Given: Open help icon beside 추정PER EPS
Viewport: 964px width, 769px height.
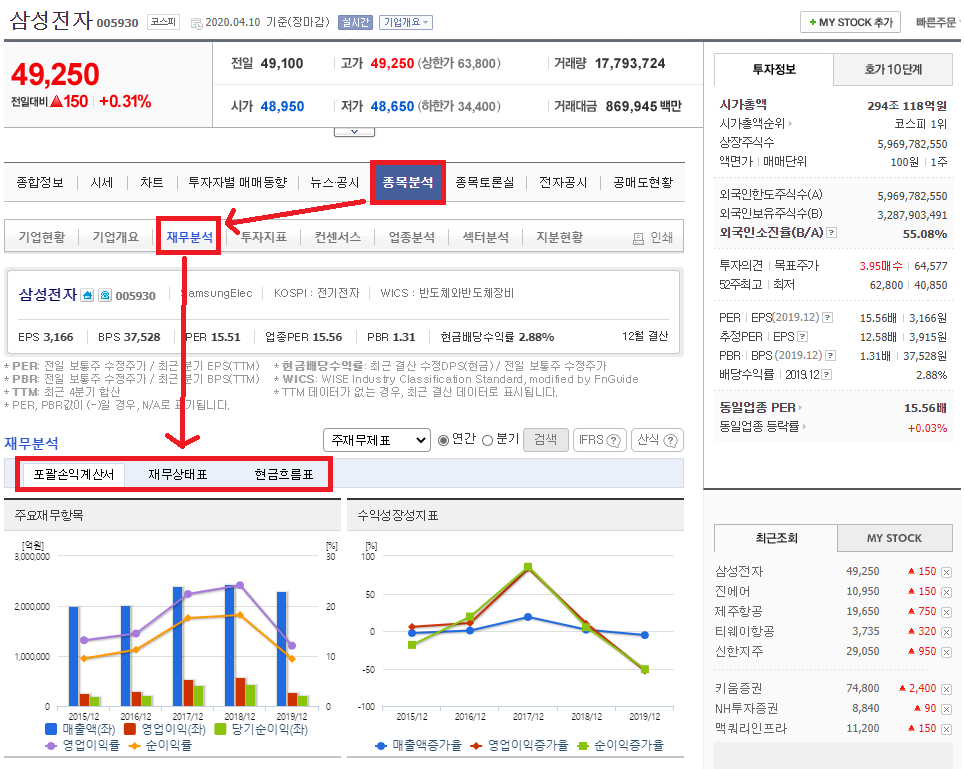Looking at the screenshot, I should pos(802,336).
